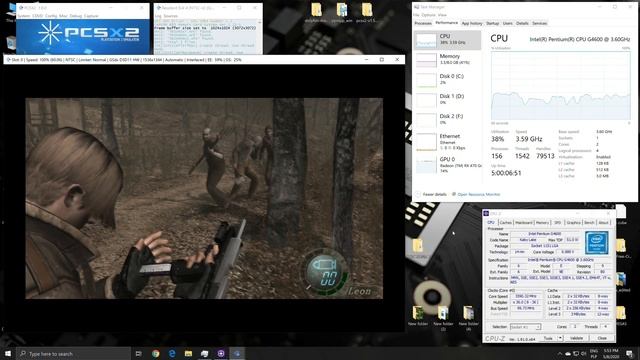640x360 pixels.
Task: Open the CDVD menu in PCSX2
Action: tap(38, 16)
